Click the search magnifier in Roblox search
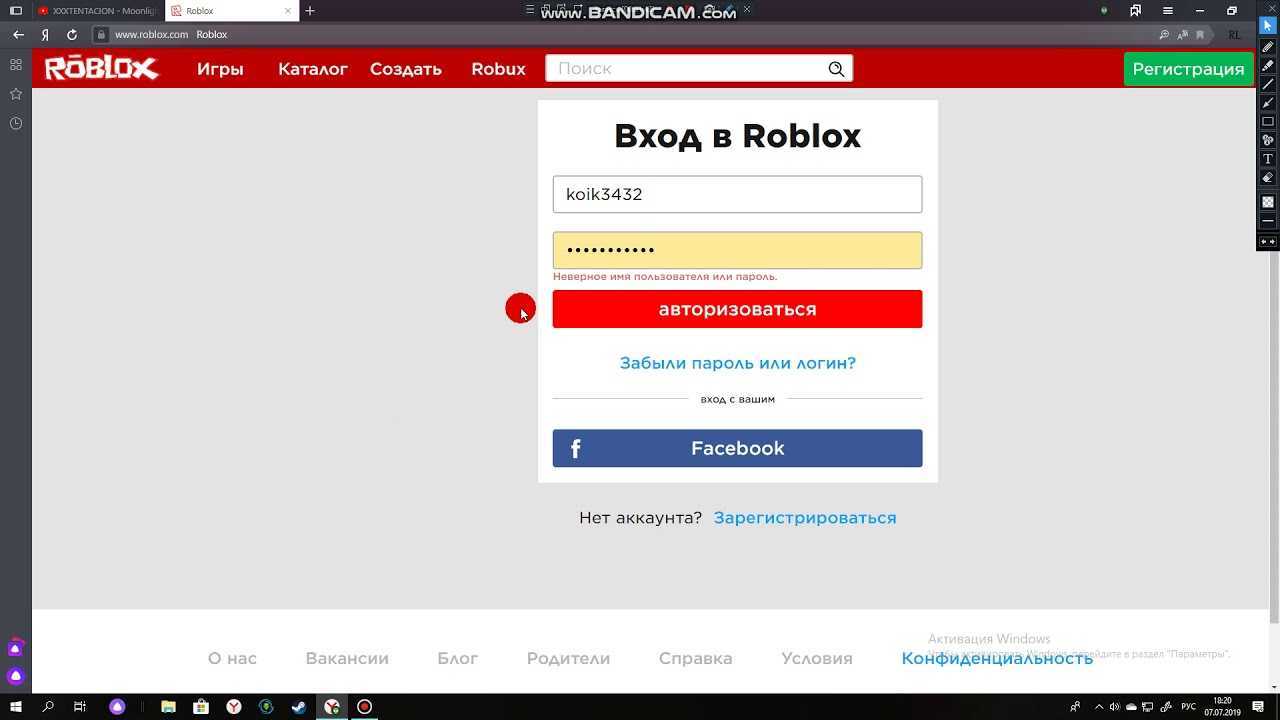 836,69
